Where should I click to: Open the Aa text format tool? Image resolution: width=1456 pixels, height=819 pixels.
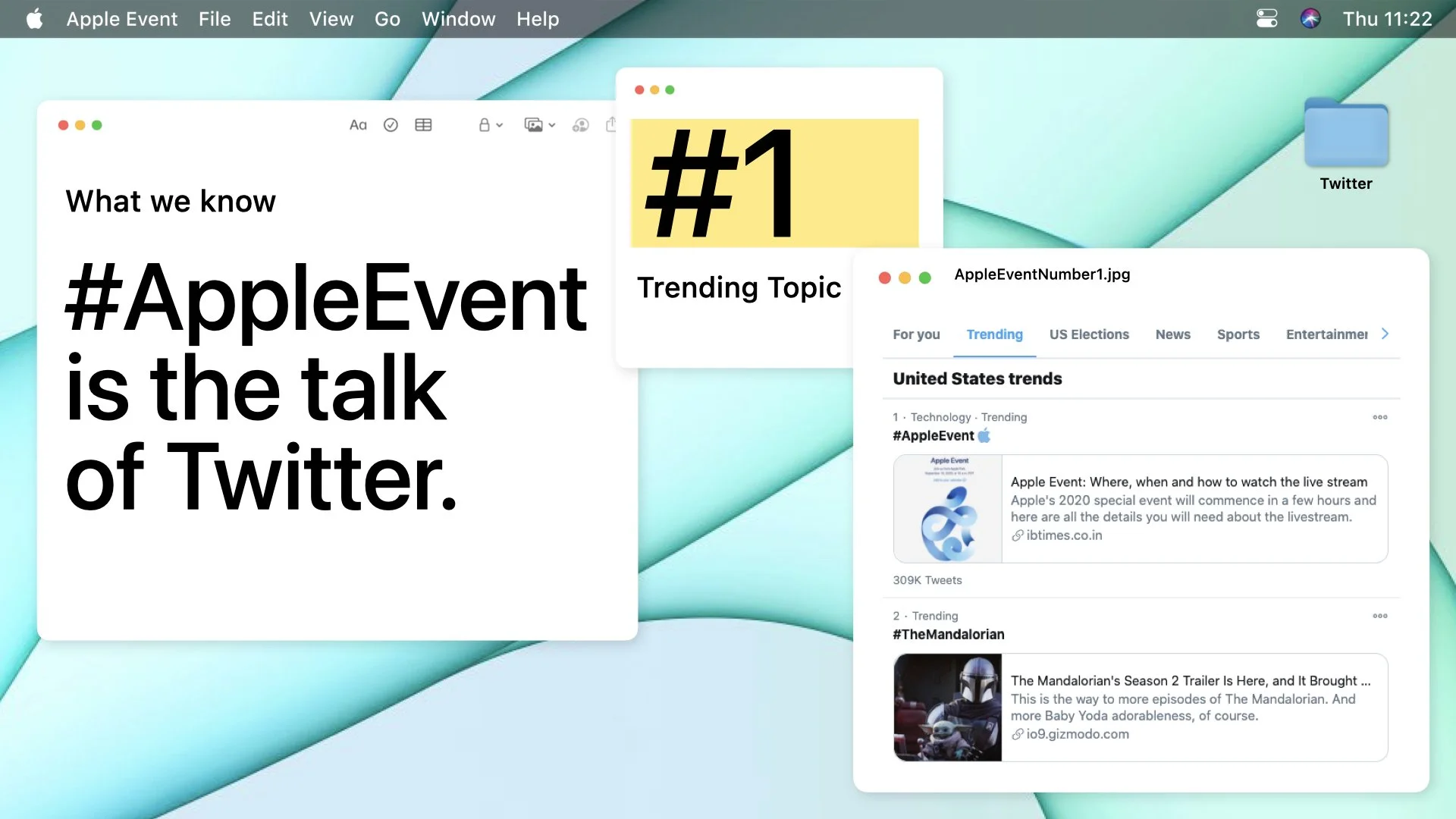point(358,125)
